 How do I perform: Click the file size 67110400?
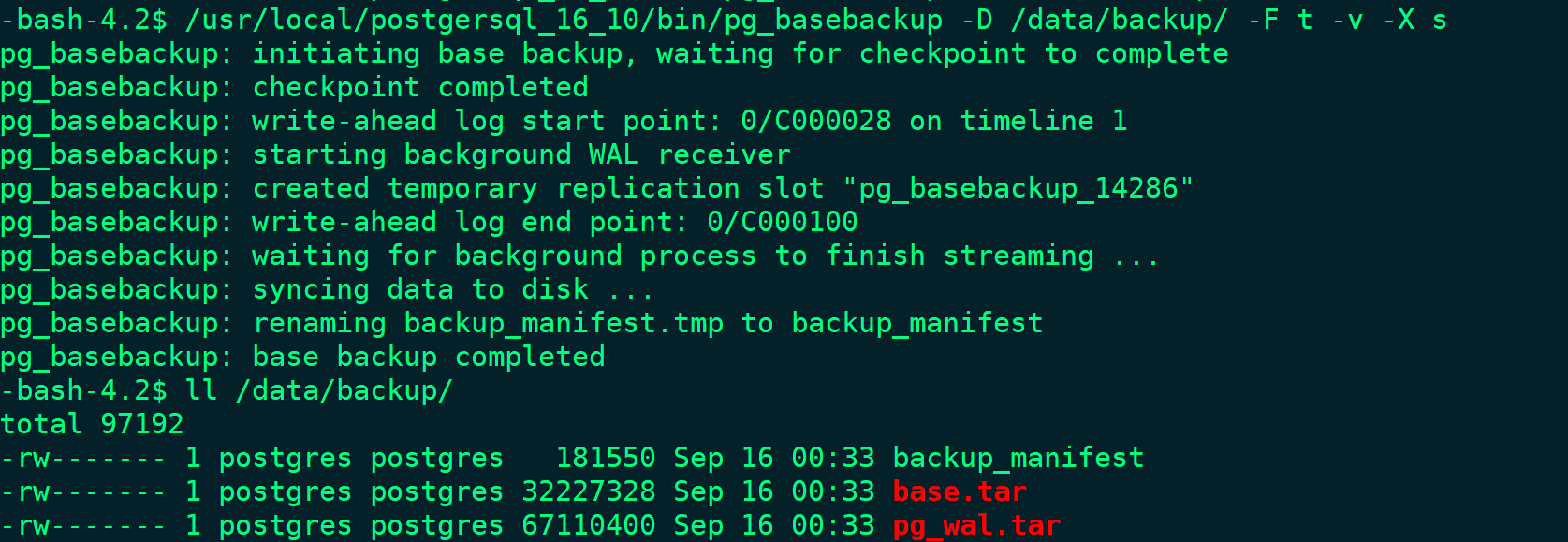point(588,526)
